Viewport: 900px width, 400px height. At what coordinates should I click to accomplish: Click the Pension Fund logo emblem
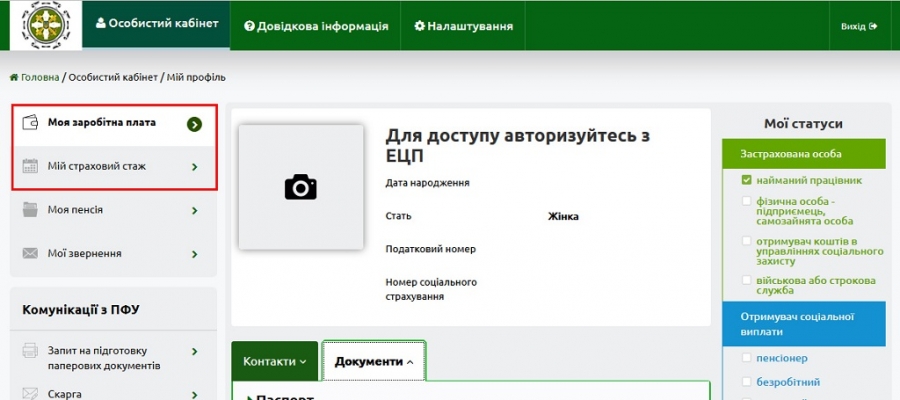coord(46,25)
